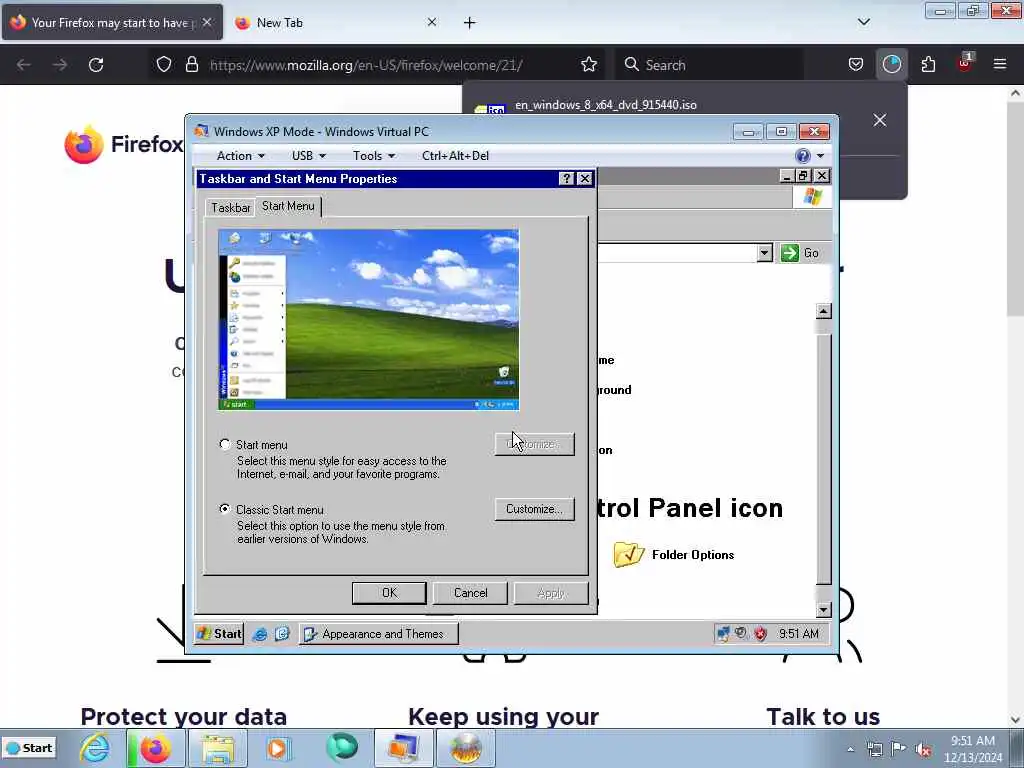Close the downloads panel X icon
The height and width of the screenshot is (768, 1024).
880,120
